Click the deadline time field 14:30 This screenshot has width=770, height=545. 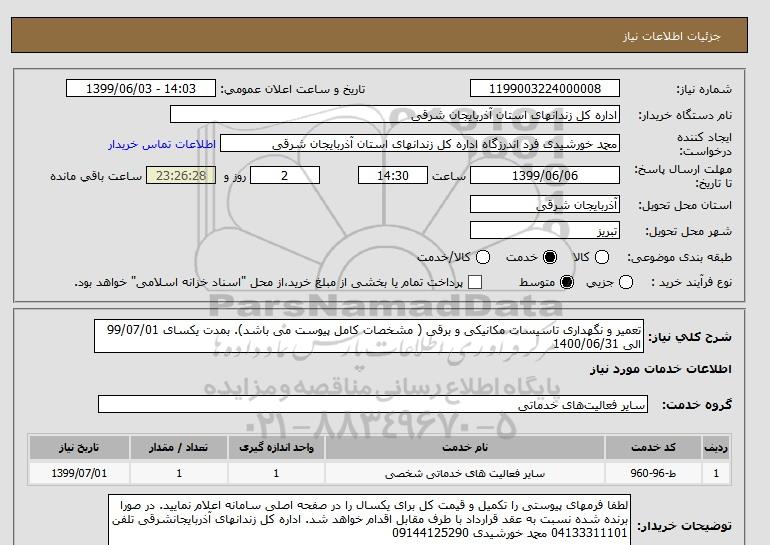coord(393,175)
